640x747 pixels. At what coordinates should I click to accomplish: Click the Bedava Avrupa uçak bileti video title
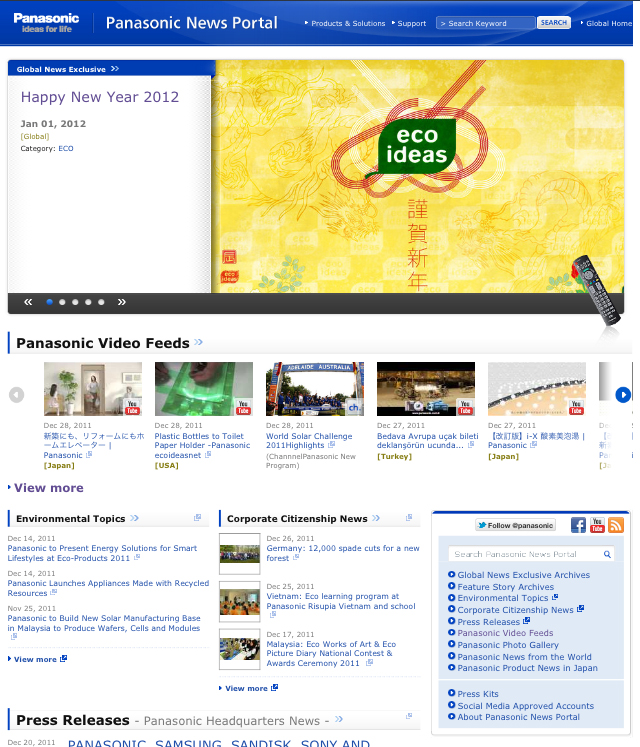(x=427, y=441)
